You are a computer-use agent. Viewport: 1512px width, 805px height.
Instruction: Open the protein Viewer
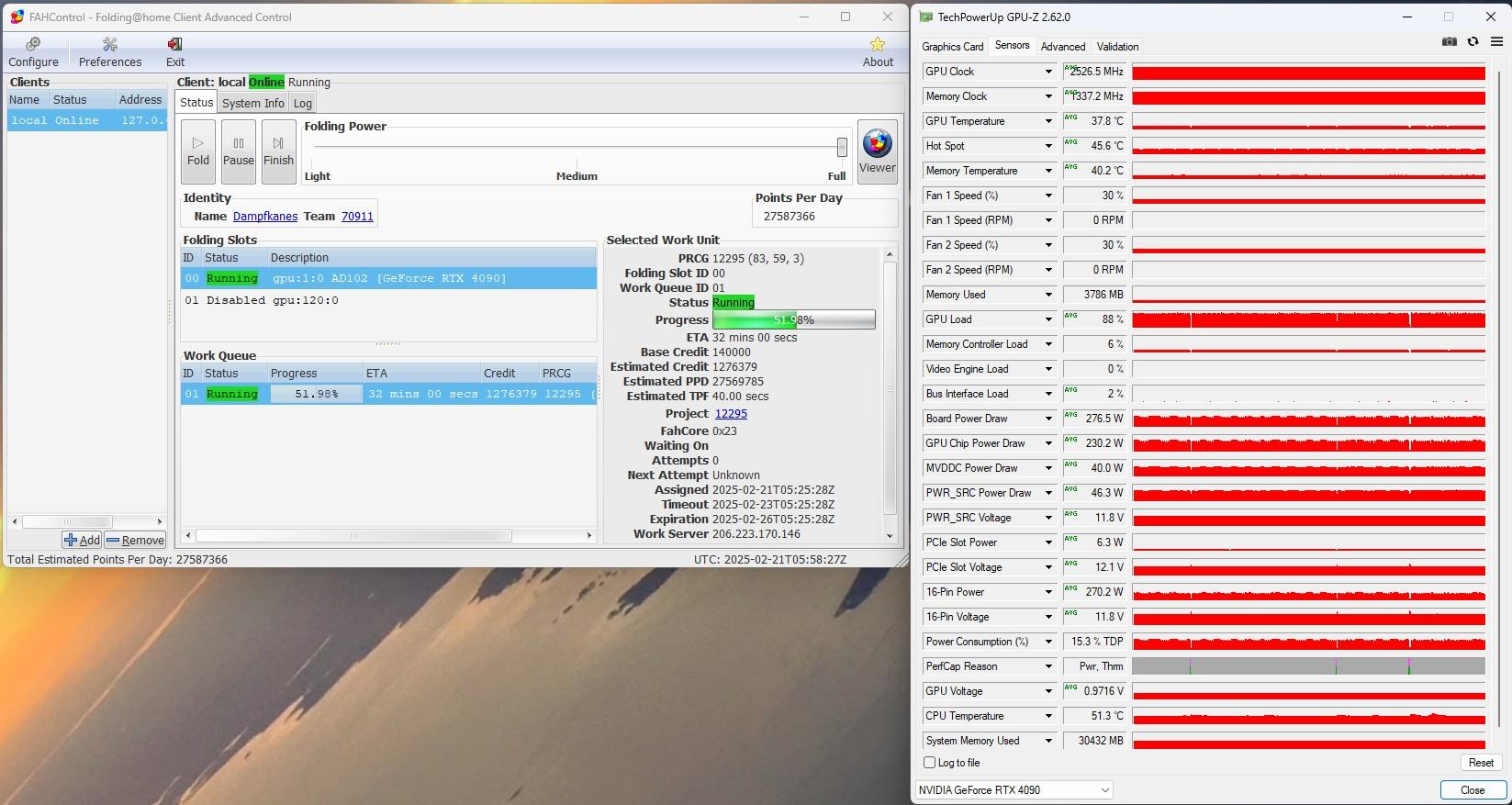tap(878, 151)
